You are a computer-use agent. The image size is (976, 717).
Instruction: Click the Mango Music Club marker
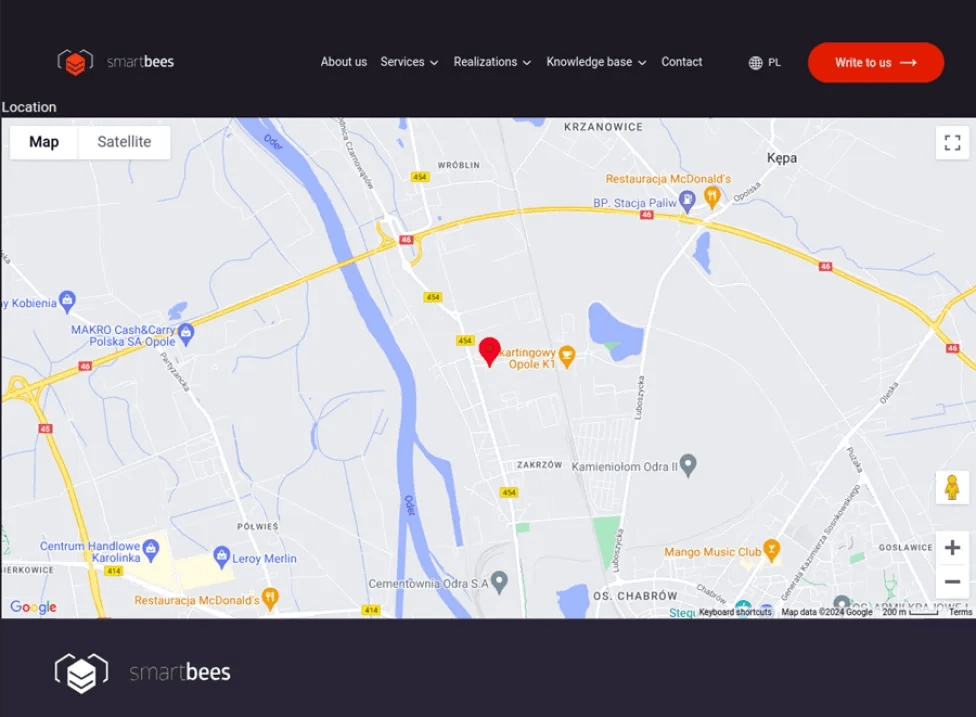coord(771,551)
